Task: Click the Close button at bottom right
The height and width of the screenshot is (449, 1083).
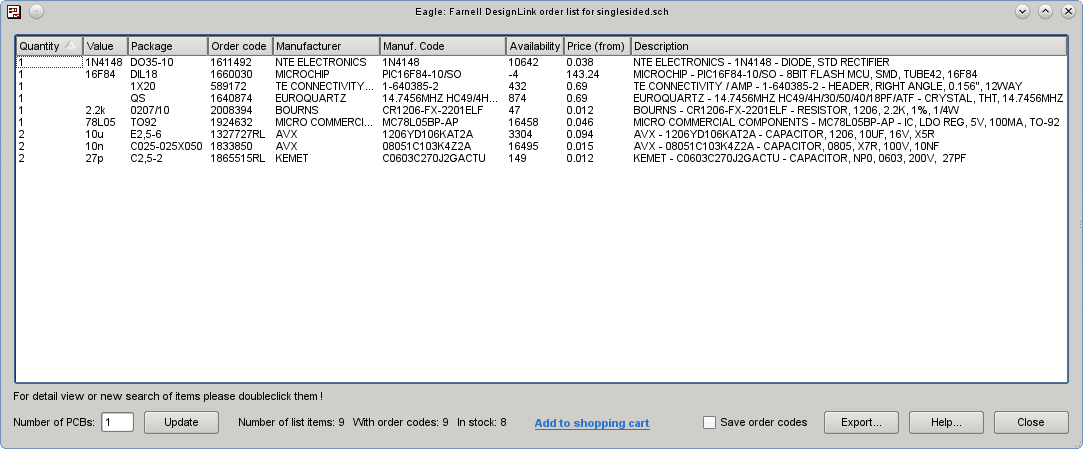Action: coord(1030,422)
